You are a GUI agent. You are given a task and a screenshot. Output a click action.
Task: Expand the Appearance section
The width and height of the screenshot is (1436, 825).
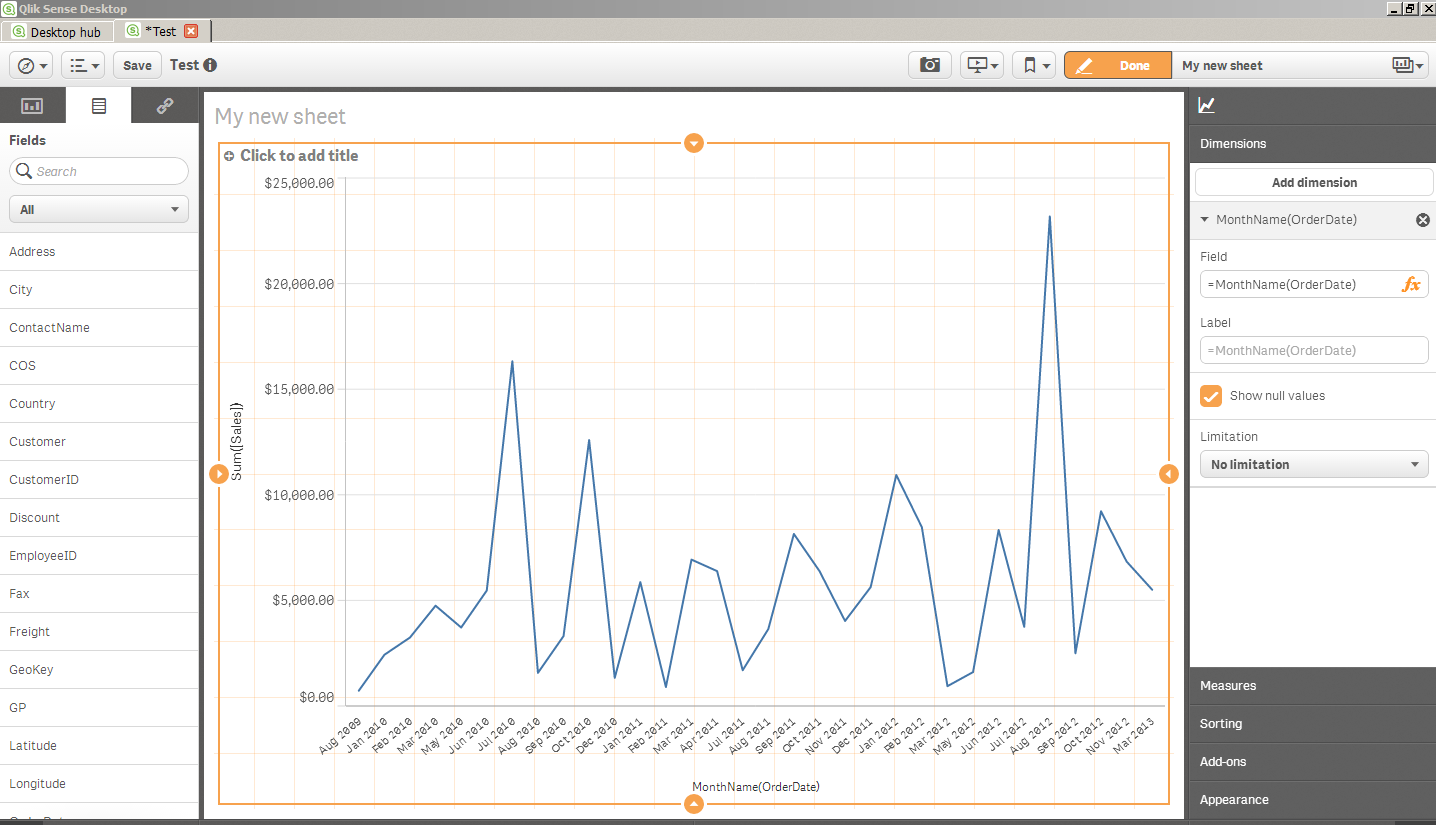pyautogui.click(x=1313, y=800)
